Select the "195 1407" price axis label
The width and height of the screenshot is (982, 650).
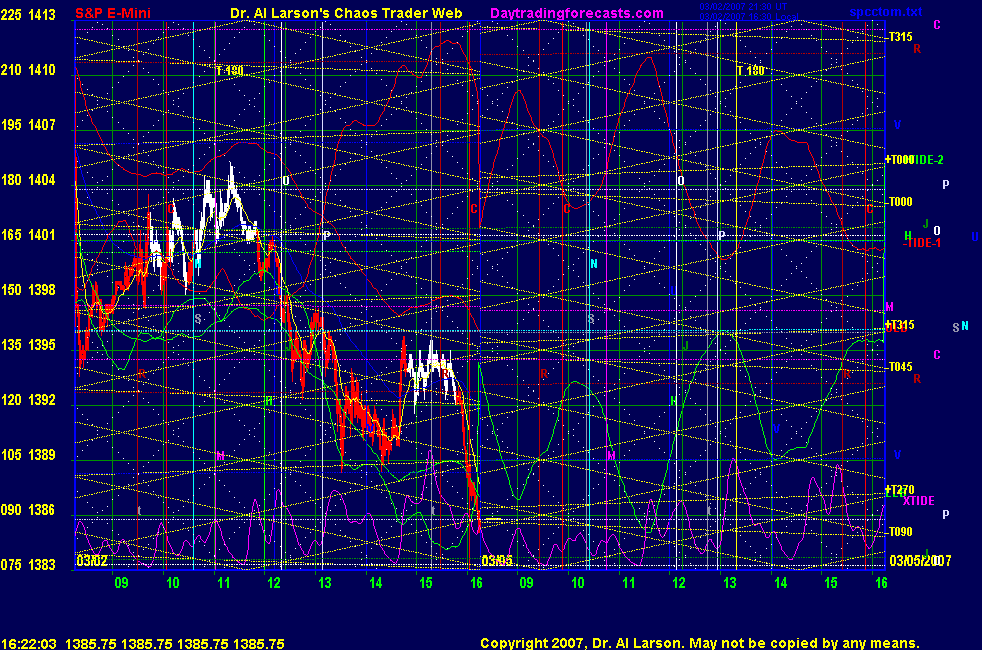coord(28,125)
